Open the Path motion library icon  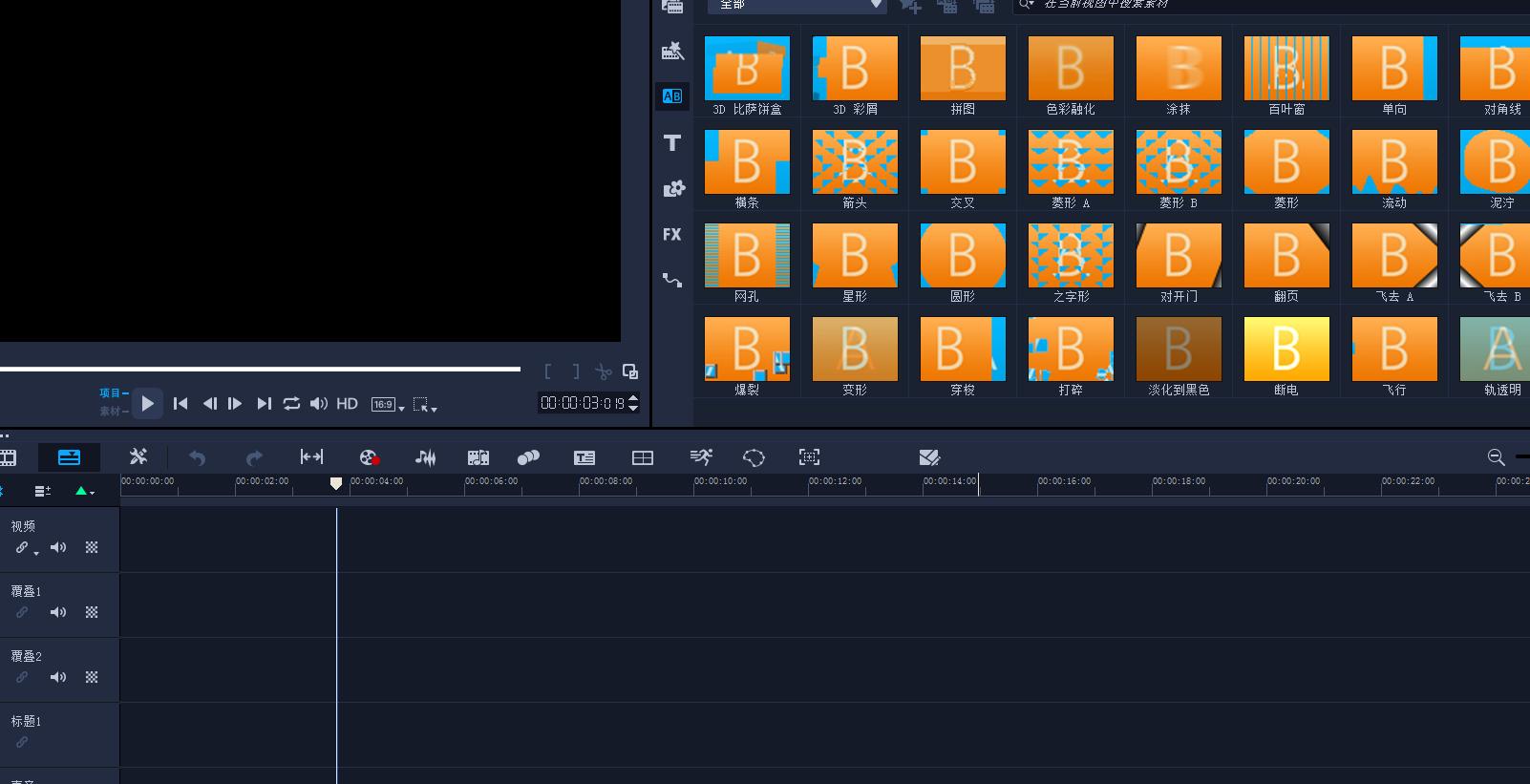point(672,280)
